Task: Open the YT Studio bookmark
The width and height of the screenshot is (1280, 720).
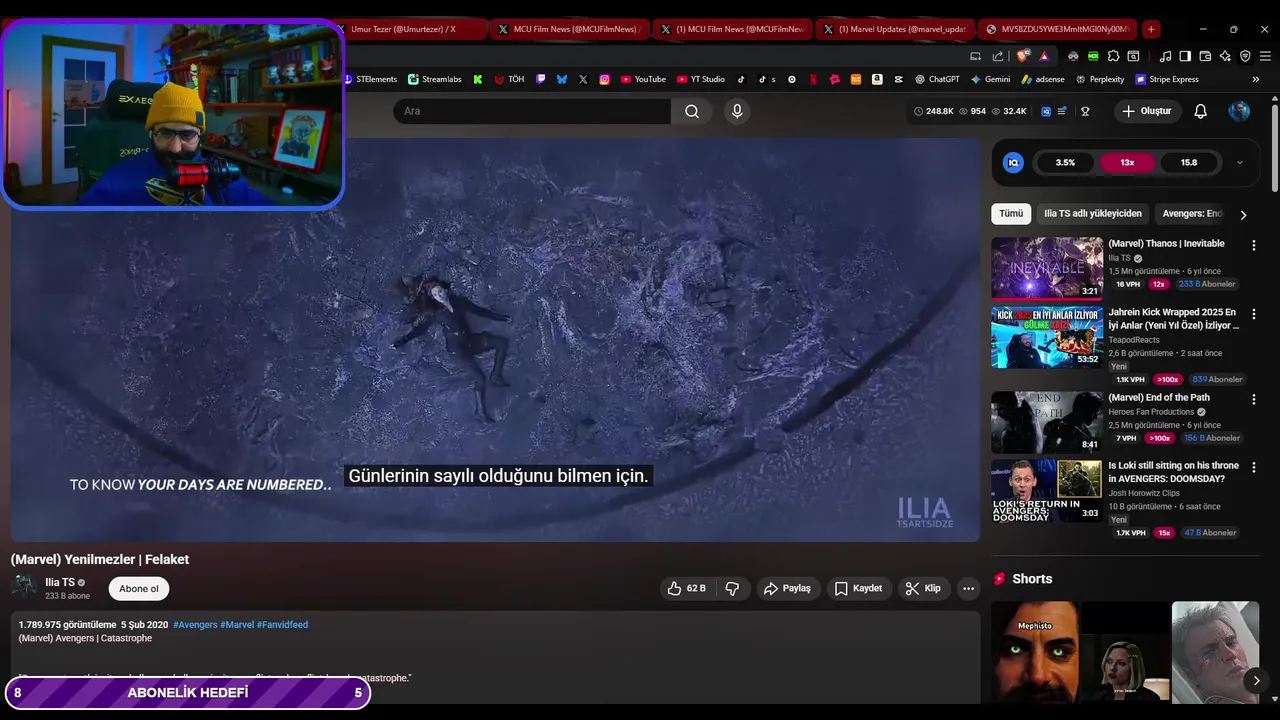Action: click(701, 79)
